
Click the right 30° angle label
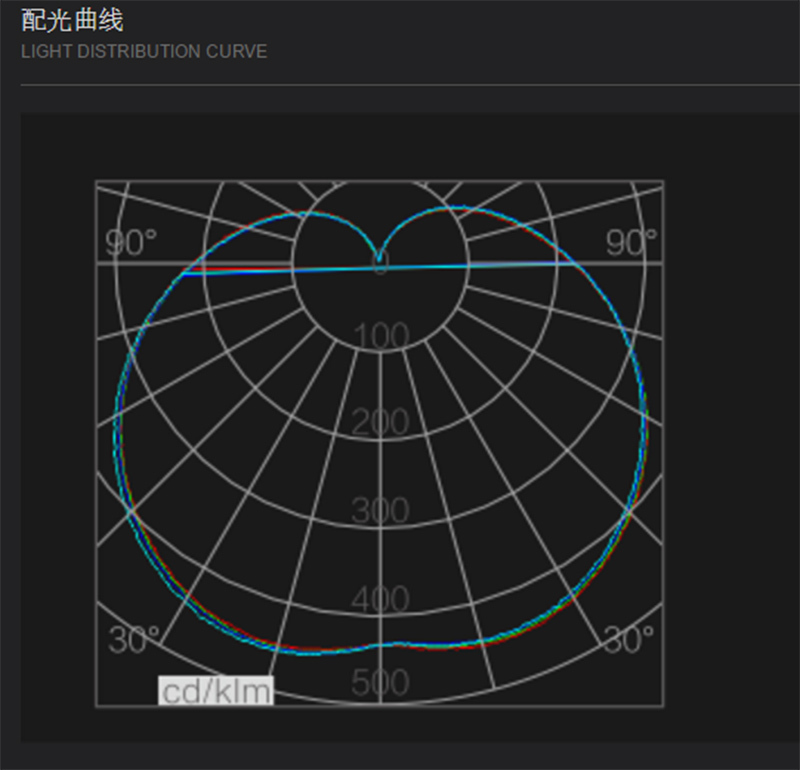(629, 639)
